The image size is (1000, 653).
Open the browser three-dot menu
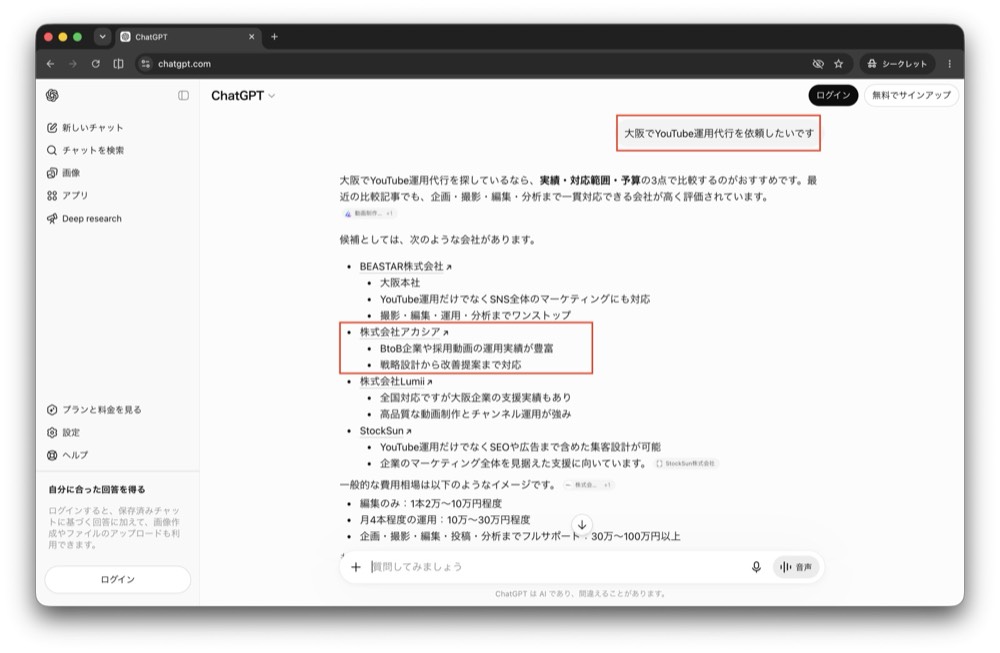tap(950, 64)
